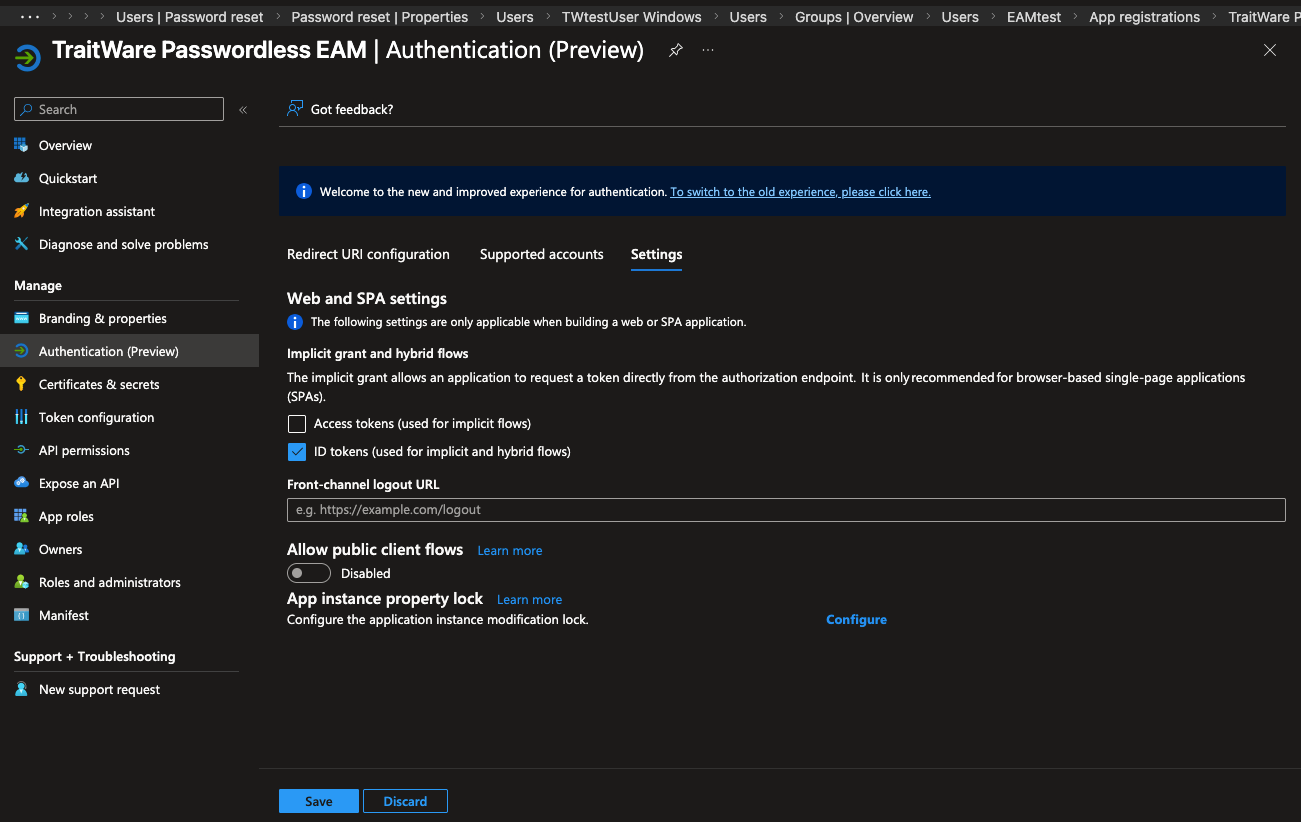Toggle Allow public client flows switch
The image size is (1301, 822).
click(x=308, y=573)
